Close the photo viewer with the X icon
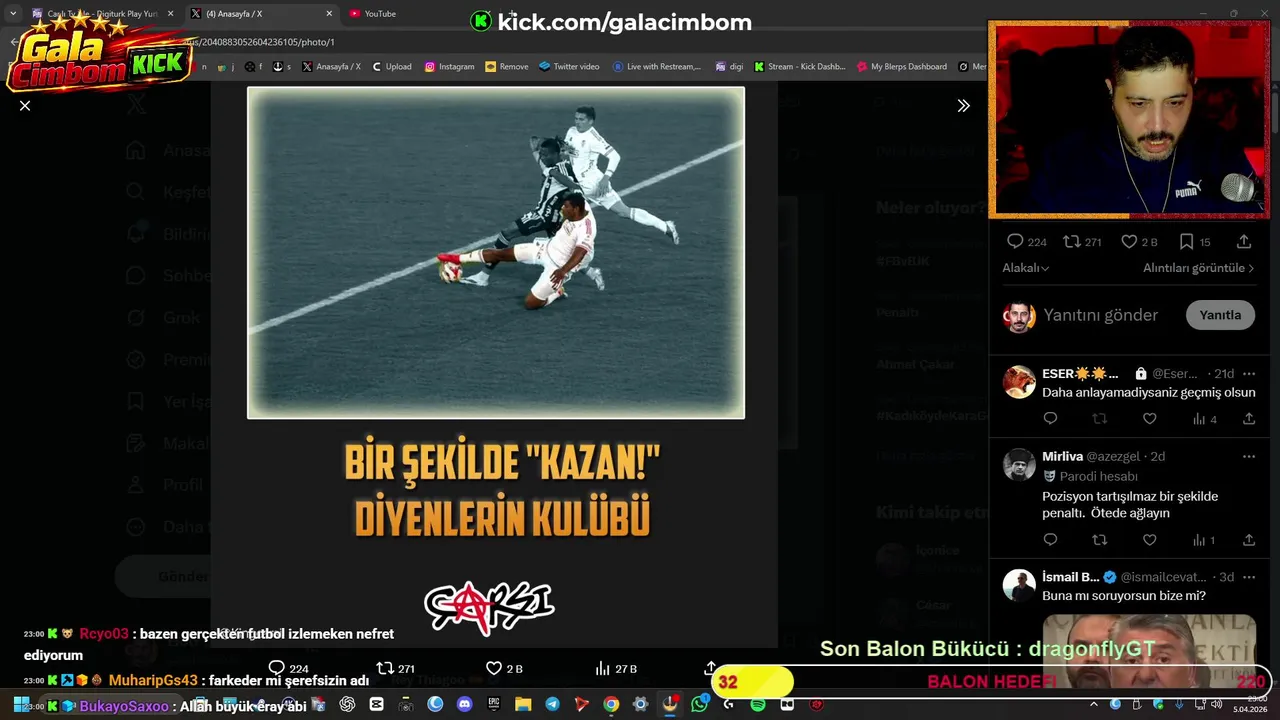The height and width of the screenshot is (720, 1280). click(x=25, y=105)
